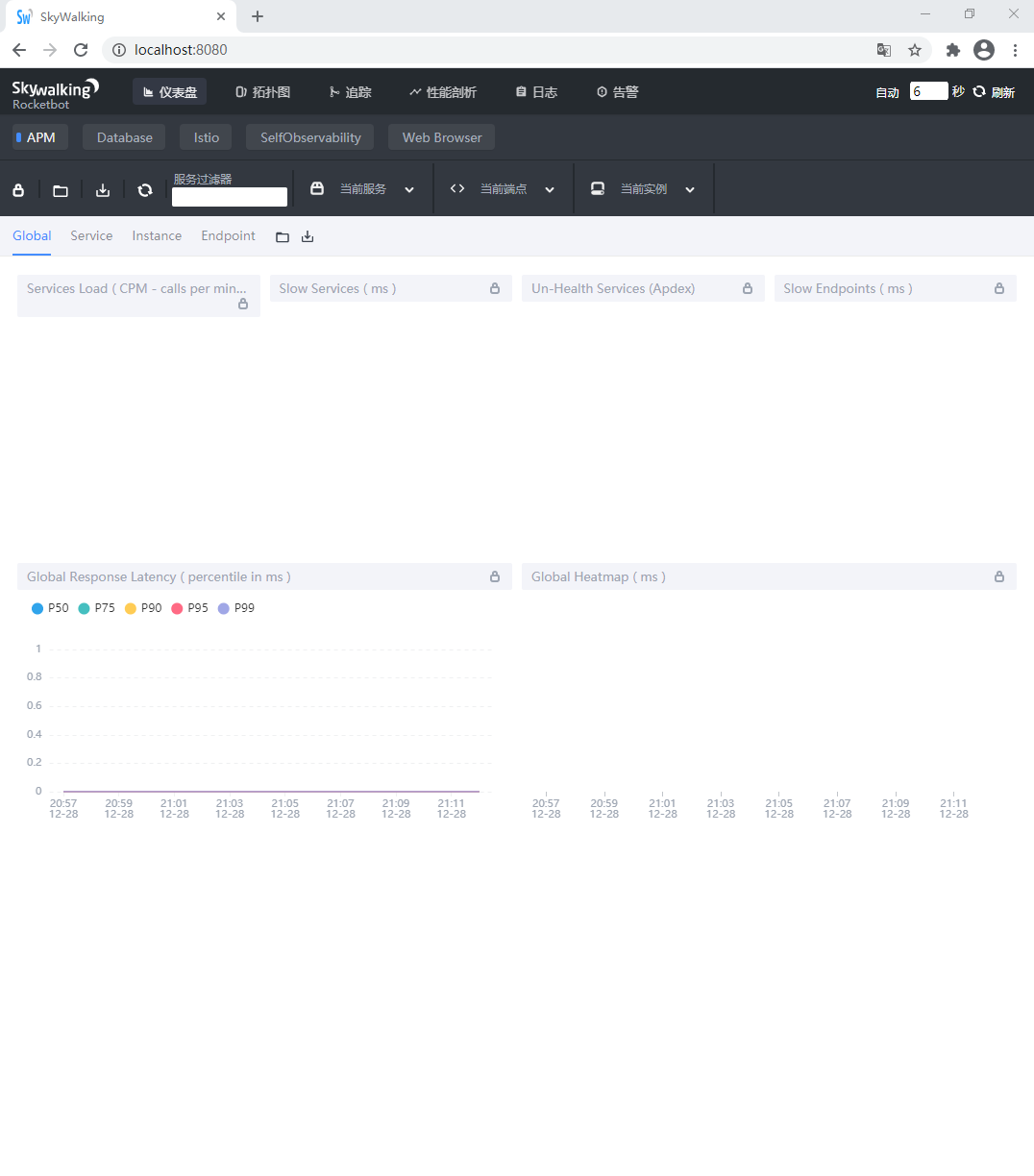Click the 服务过滤器 service filter input
This screenshot has height=1176, width=1034.
(230, 197)
